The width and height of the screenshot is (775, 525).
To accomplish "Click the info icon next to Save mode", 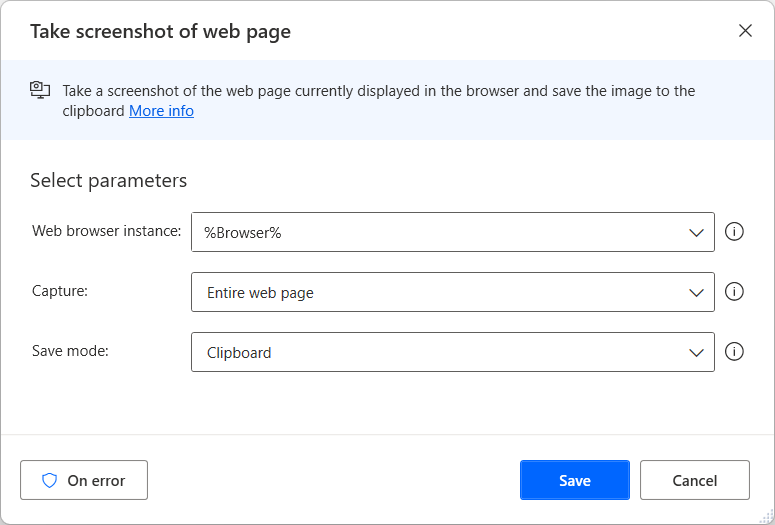I will click(x=734, y=351).
